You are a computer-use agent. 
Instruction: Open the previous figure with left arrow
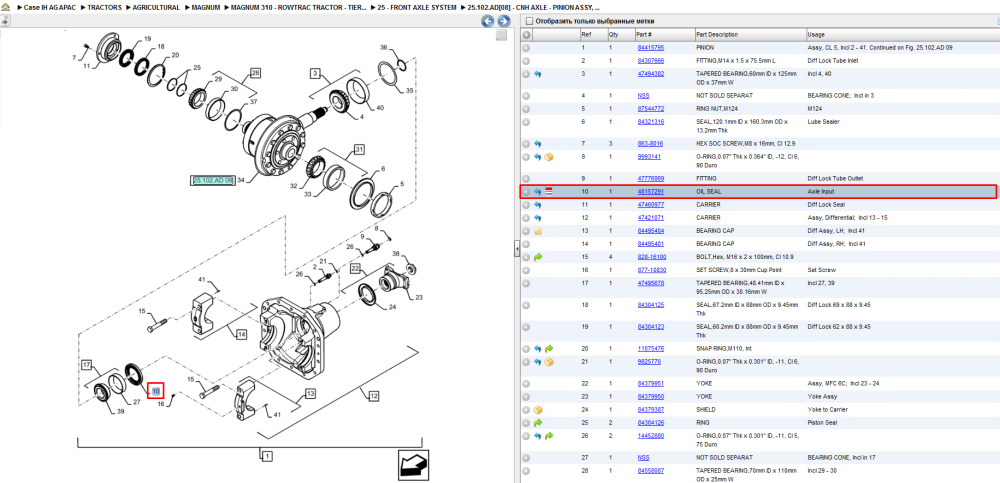click(x=487, y=21)
